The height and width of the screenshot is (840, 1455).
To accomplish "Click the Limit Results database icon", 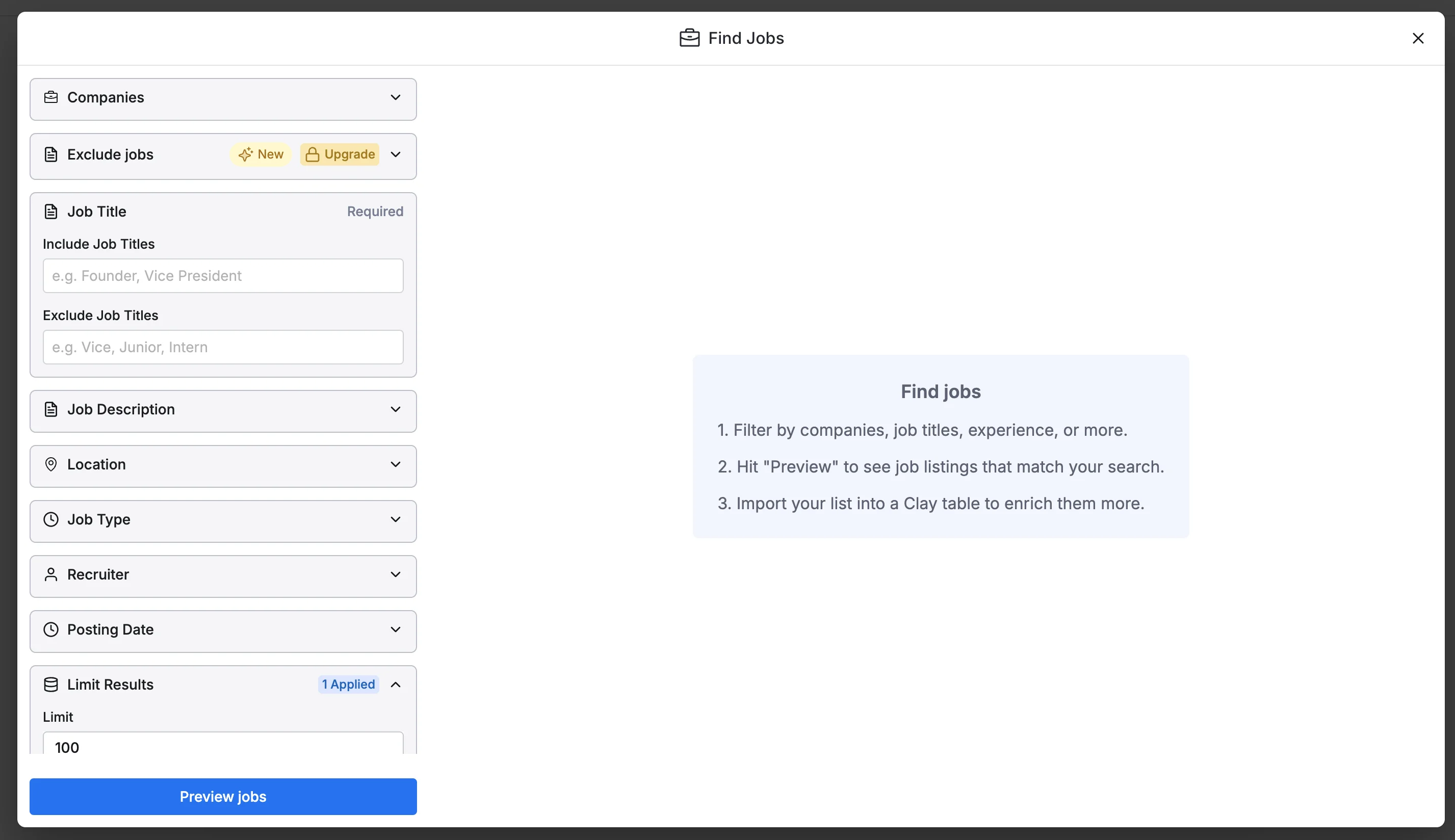I will (51, 685).
